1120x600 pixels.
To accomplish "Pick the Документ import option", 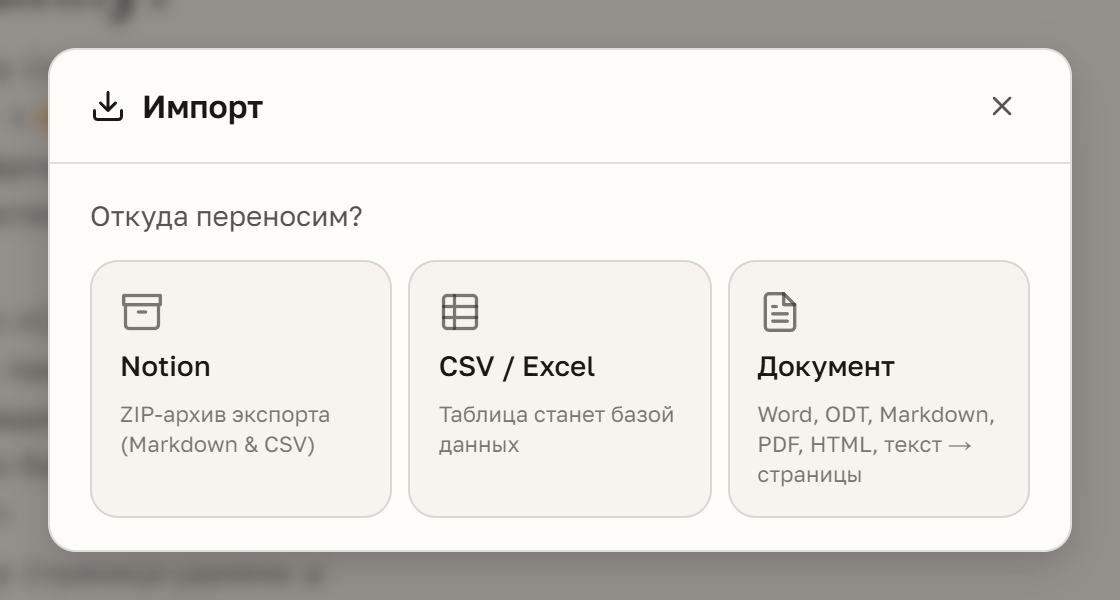I will [879, 389].
